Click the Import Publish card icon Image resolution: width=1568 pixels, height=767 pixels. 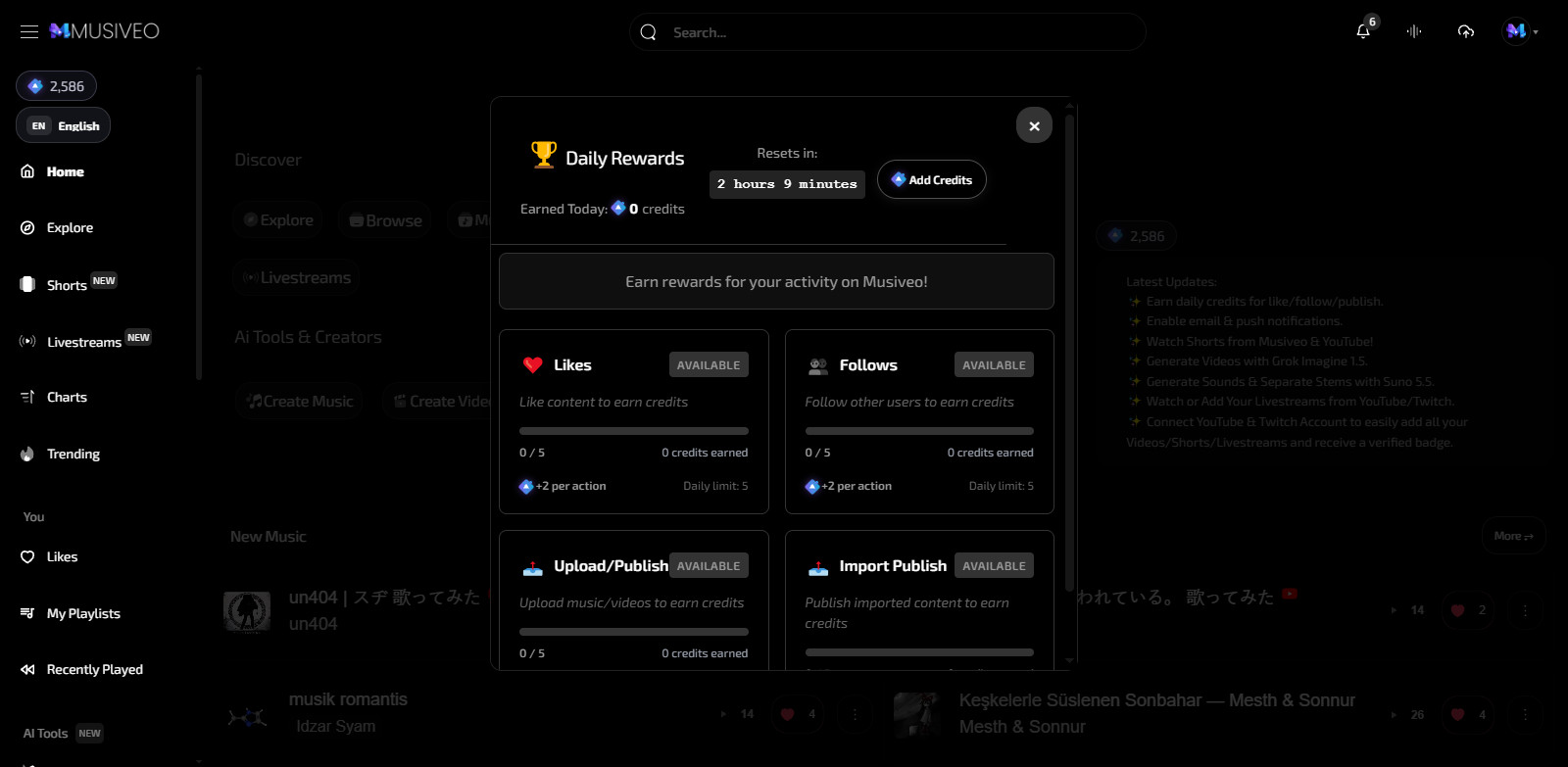[x=818, y=567]
